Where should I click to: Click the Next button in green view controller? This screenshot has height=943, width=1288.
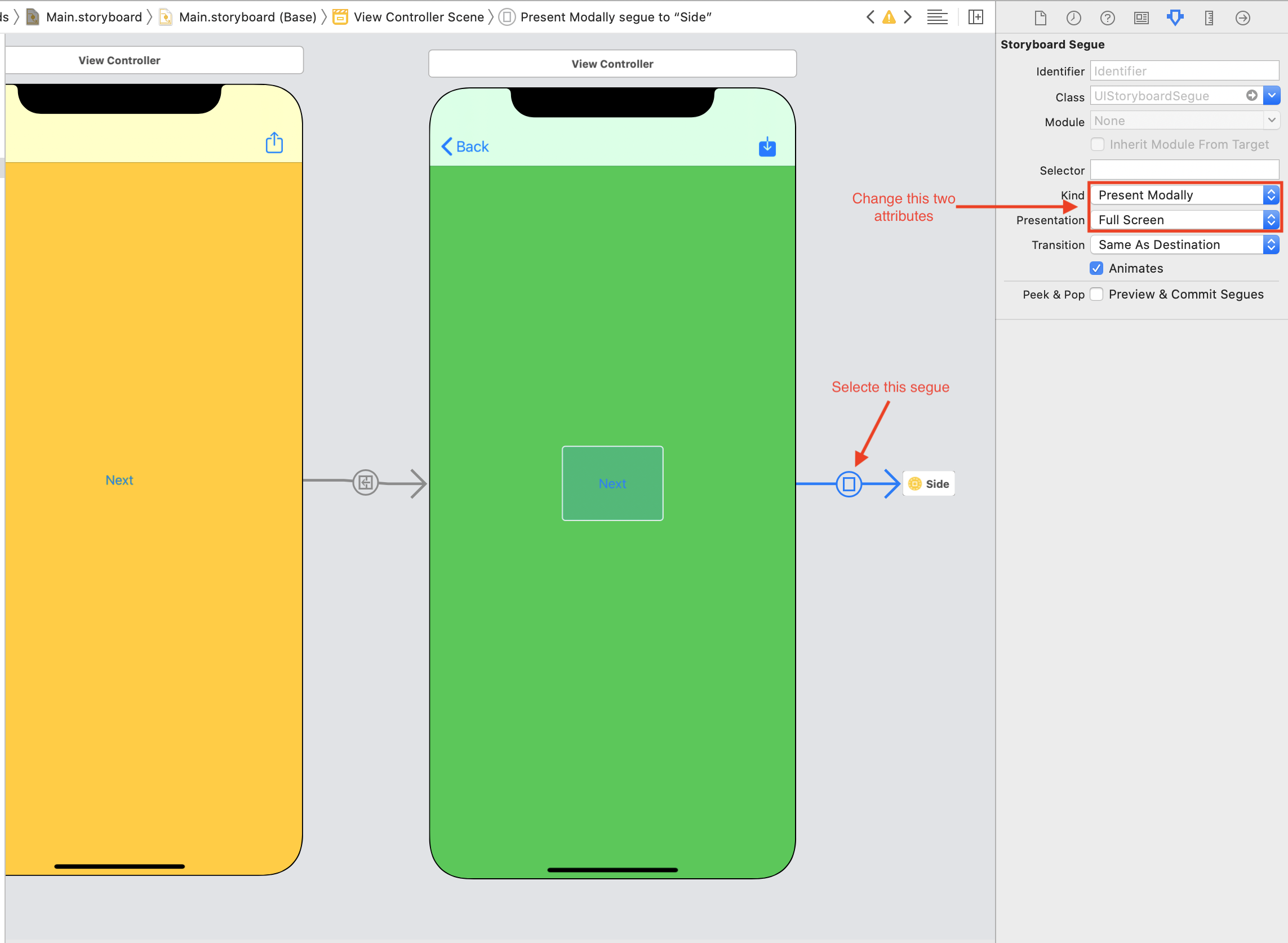(x=612, y=483)
